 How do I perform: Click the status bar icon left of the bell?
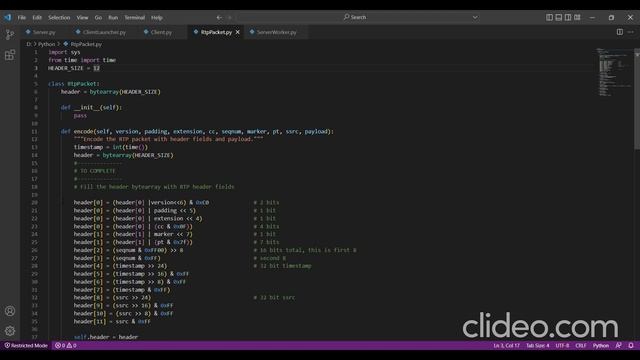tap(618, 346)
